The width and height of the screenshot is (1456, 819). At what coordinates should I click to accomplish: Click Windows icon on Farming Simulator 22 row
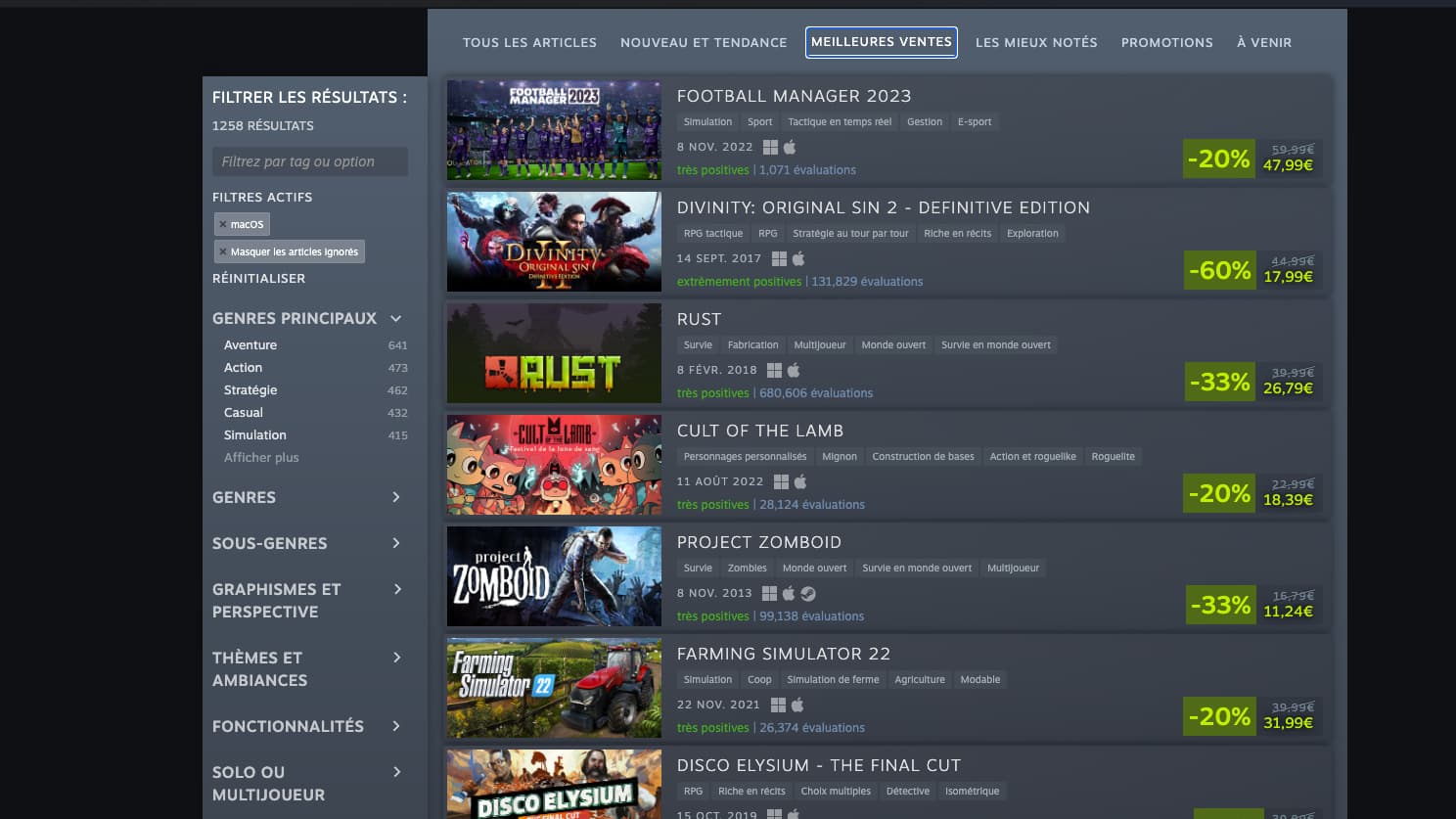[x=778, y=705]
